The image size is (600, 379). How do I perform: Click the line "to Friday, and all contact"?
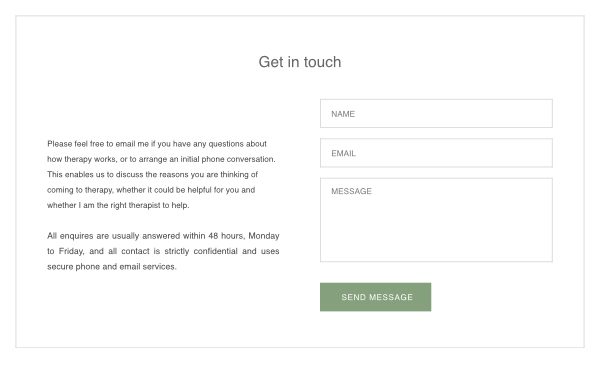pos(163,251)
